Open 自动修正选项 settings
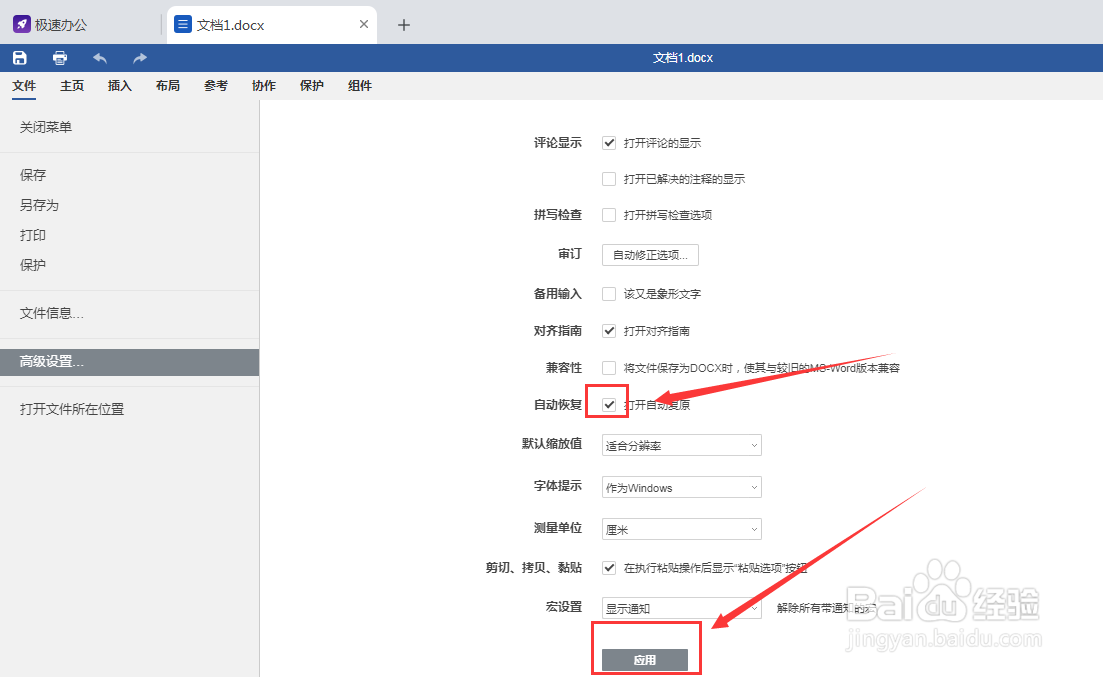 pos(650,254)
